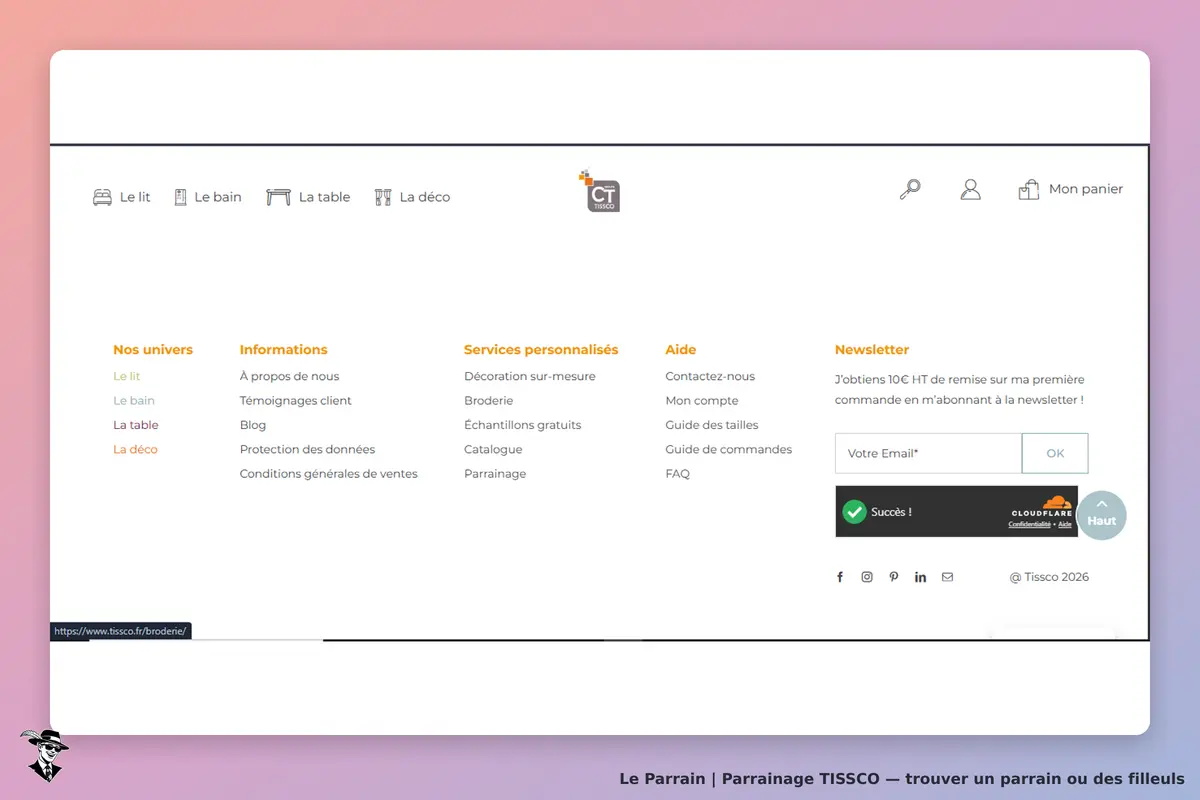Open Échantillons gratuits link
The width and height of the screenshot is (1200, 800).
(523, 425)
